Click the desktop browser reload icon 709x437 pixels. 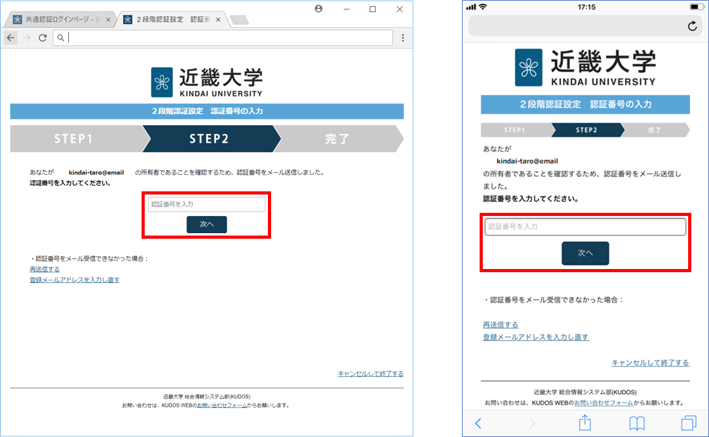[43, 38]
